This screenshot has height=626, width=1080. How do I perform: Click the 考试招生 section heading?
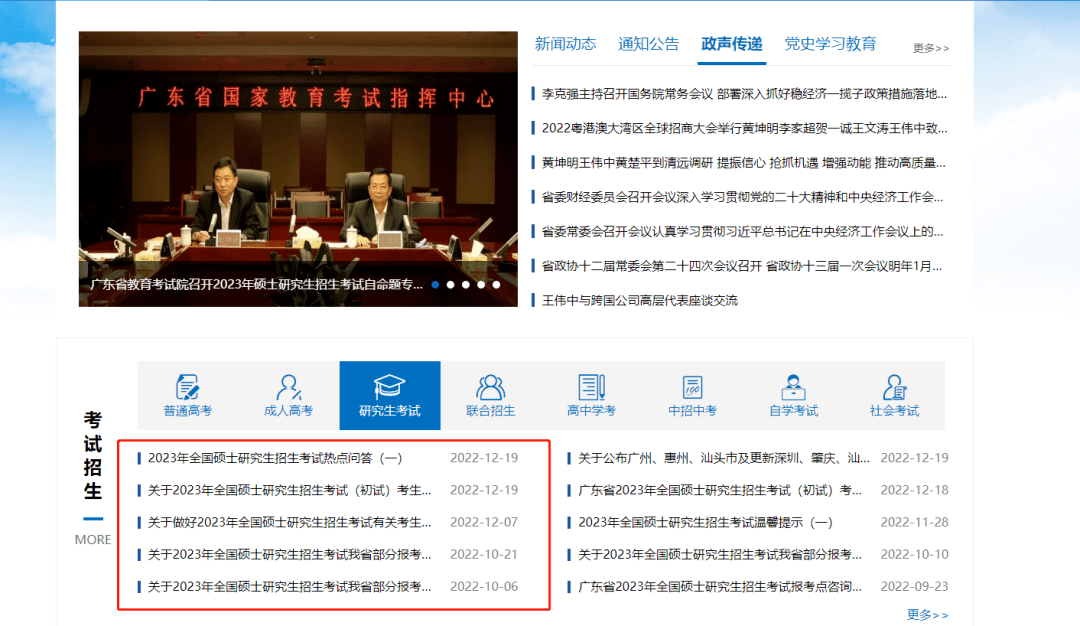tap(93, 455)
